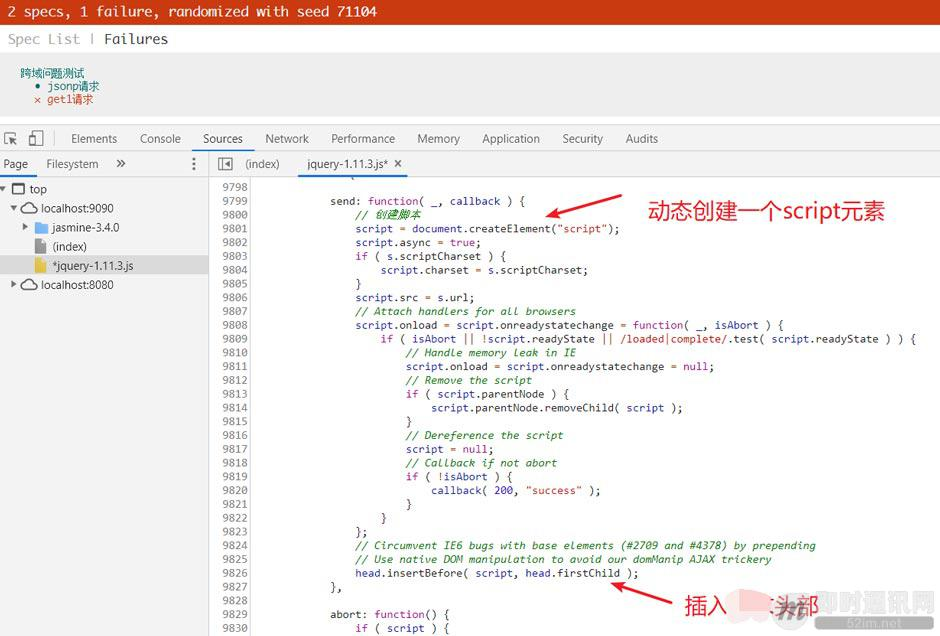The height and width of the screenshot is (636, 940).
Task: Click the '// Attach handlers for all browsers' comment
Action: pos(465,311)
